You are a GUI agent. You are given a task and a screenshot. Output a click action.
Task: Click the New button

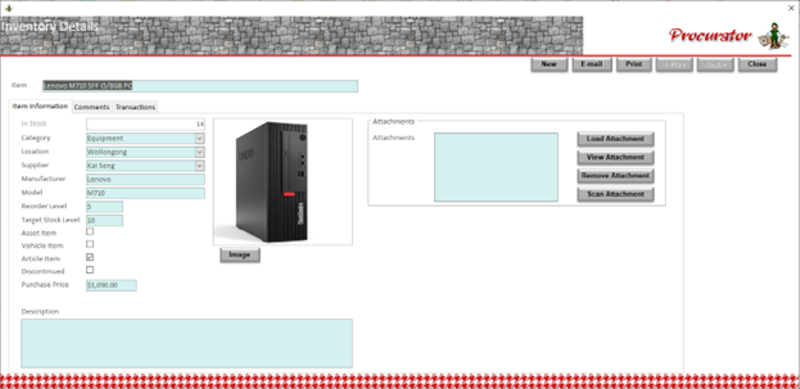pos(549,64)
